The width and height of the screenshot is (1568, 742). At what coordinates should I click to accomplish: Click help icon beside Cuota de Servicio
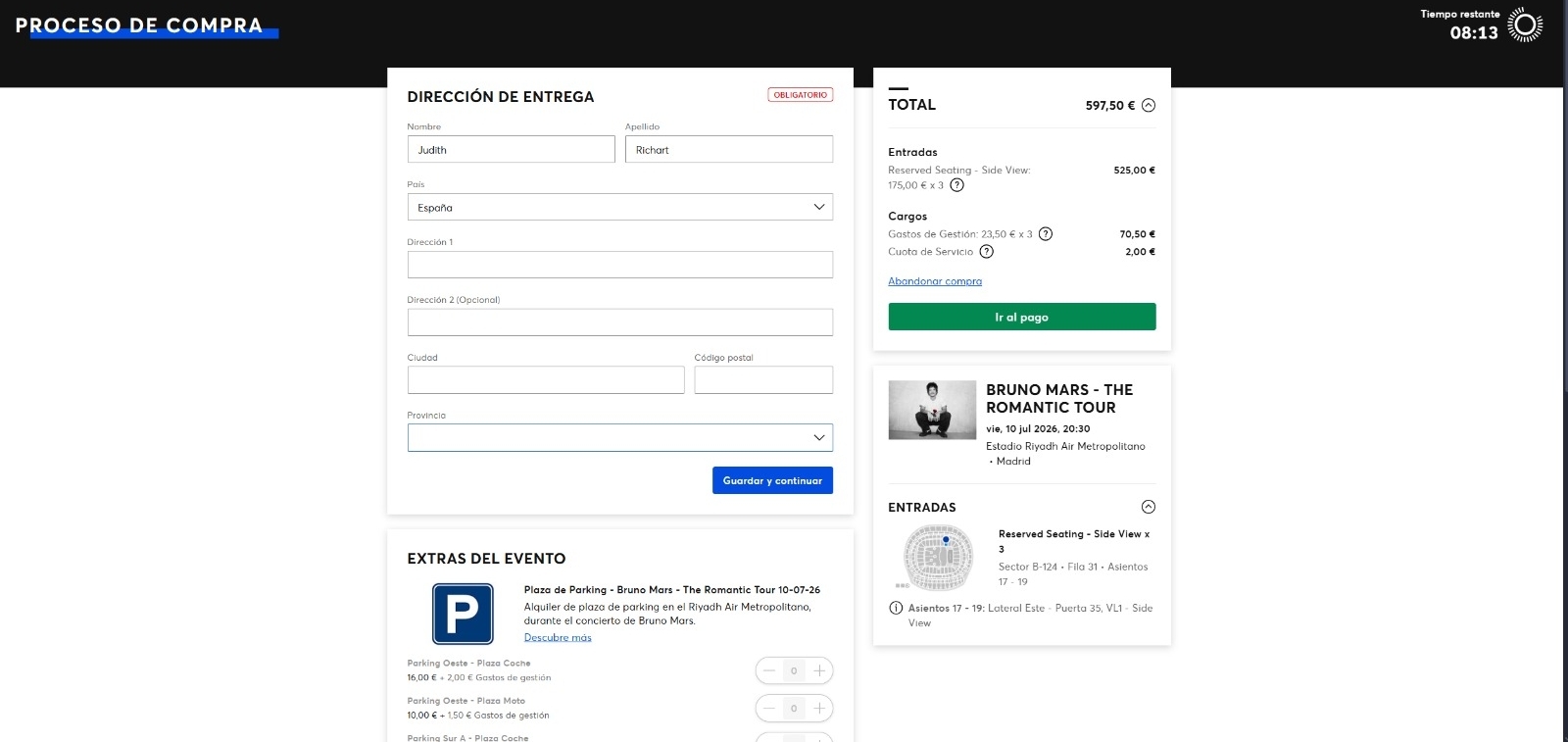[987, 252]
